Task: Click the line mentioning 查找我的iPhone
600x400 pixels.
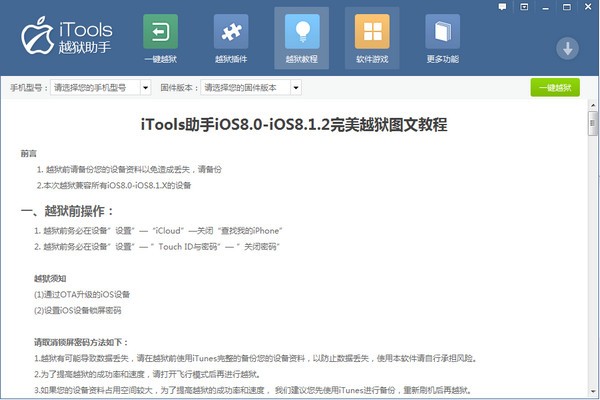Action: pyautogui.click(x=158, y=231)
